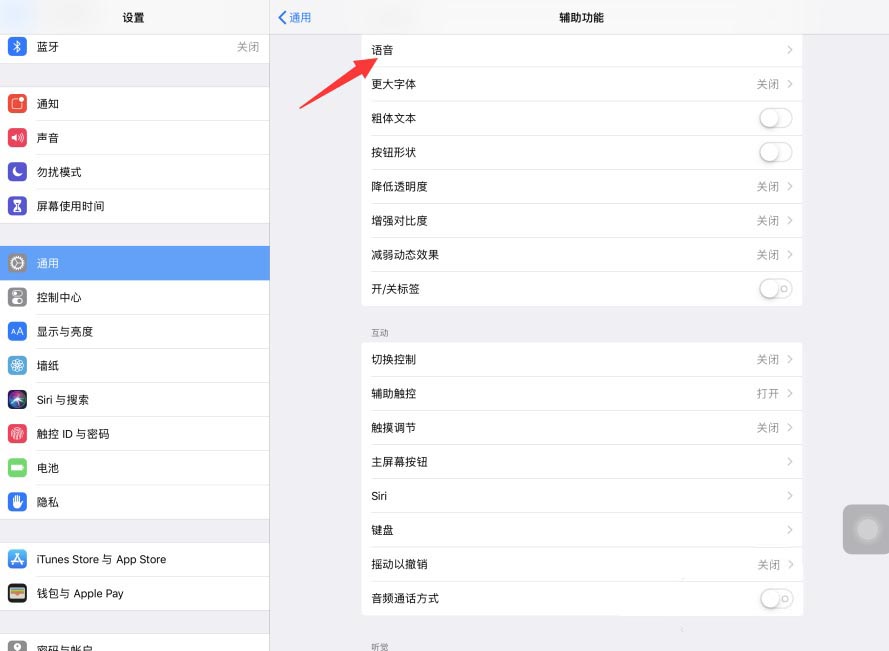Tap 打开 value on 辅助触控 row
This screenshot has width=889, height=651.
(x=768, y=394)
